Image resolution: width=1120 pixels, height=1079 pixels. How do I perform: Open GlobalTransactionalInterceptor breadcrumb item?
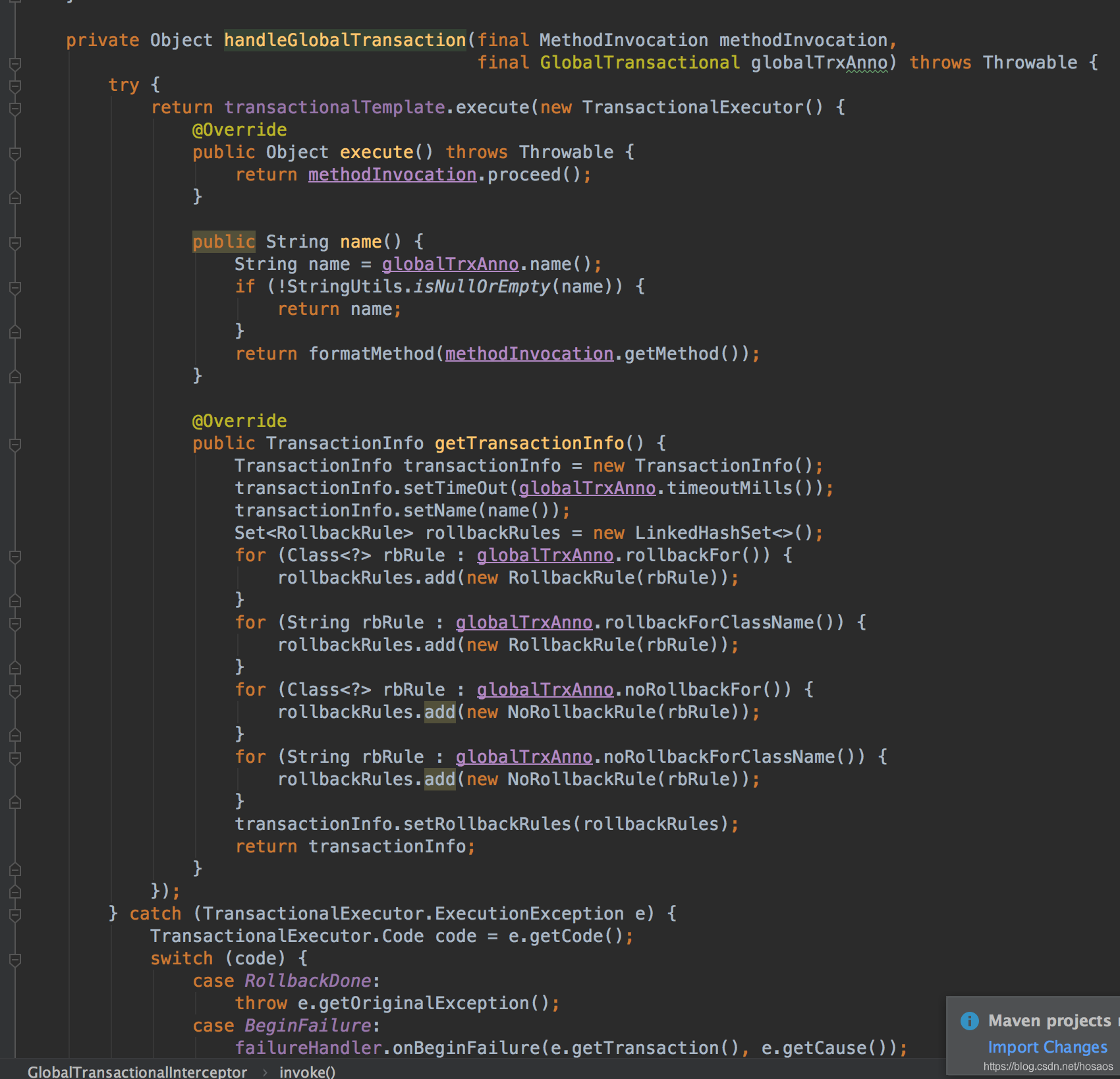point(137,1072)
